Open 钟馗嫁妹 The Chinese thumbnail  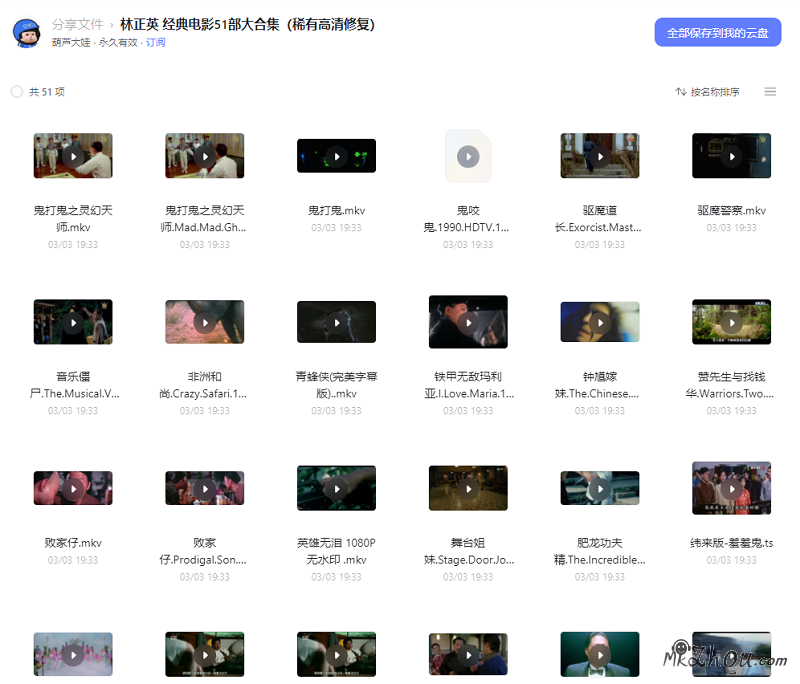click(x=600, y=322)
